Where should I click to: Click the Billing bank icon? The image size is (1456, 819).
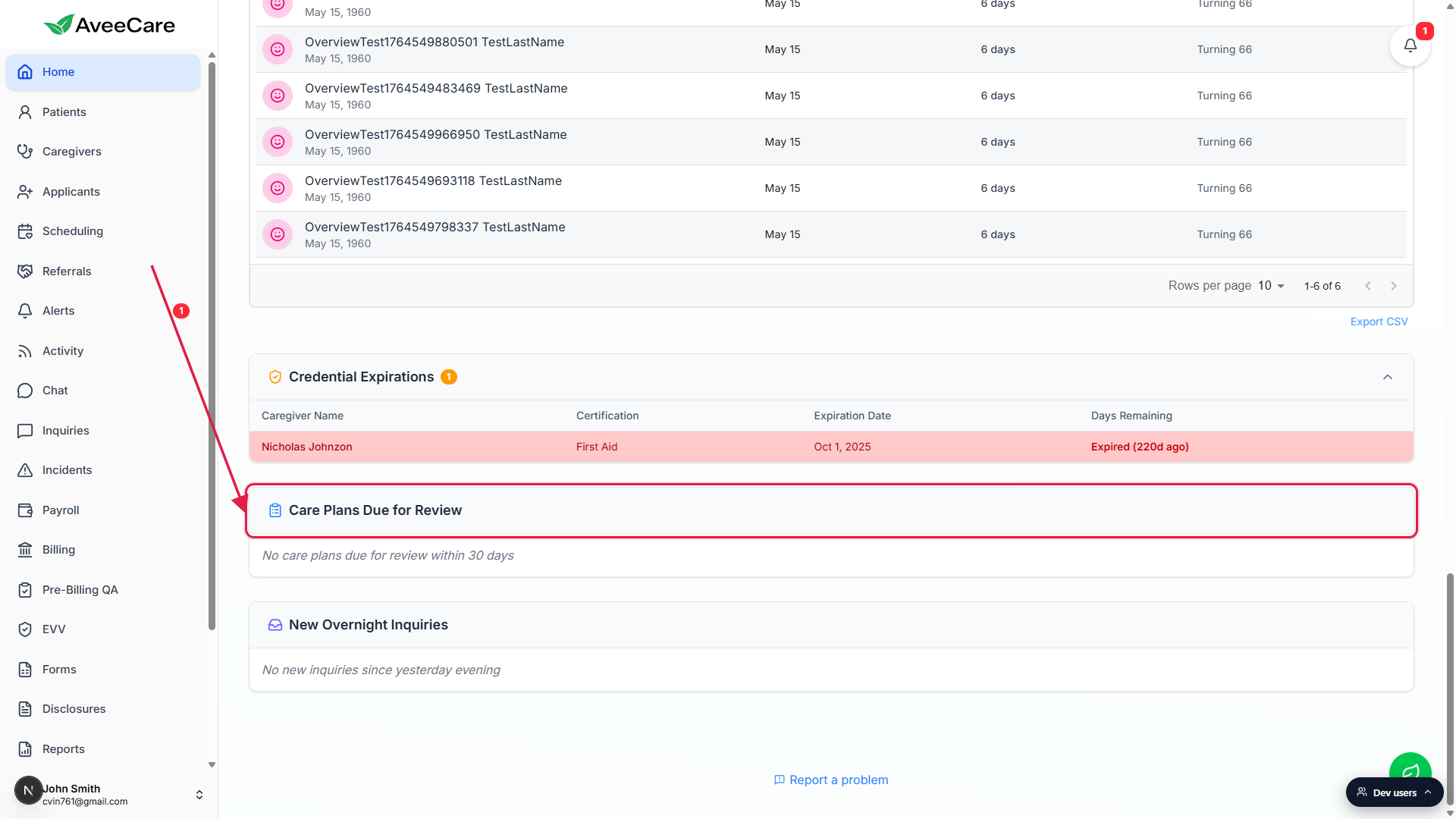pos(25,550)
